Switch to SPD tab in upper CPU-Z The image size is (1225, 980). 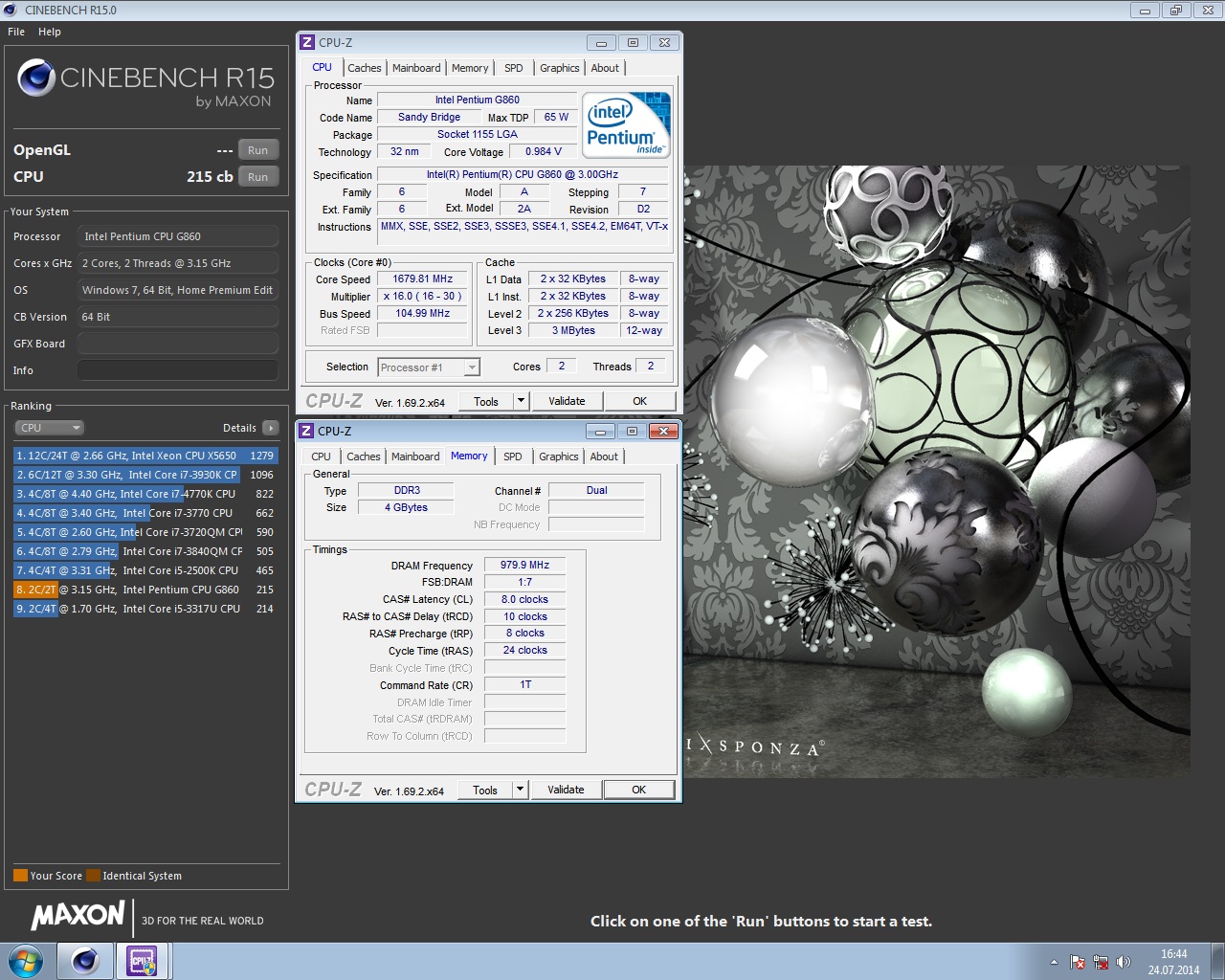click(x=514, y=68)
